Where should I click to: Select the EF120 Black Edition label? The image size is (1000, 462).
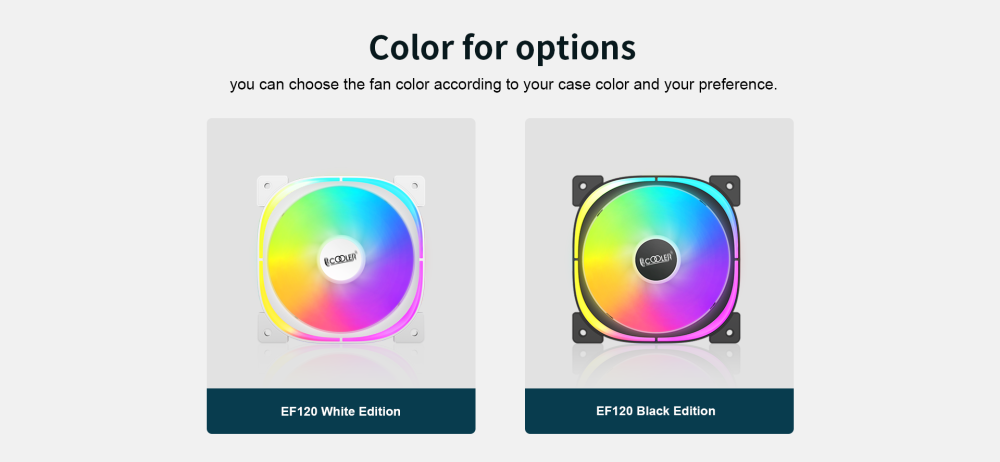point(656,411)
